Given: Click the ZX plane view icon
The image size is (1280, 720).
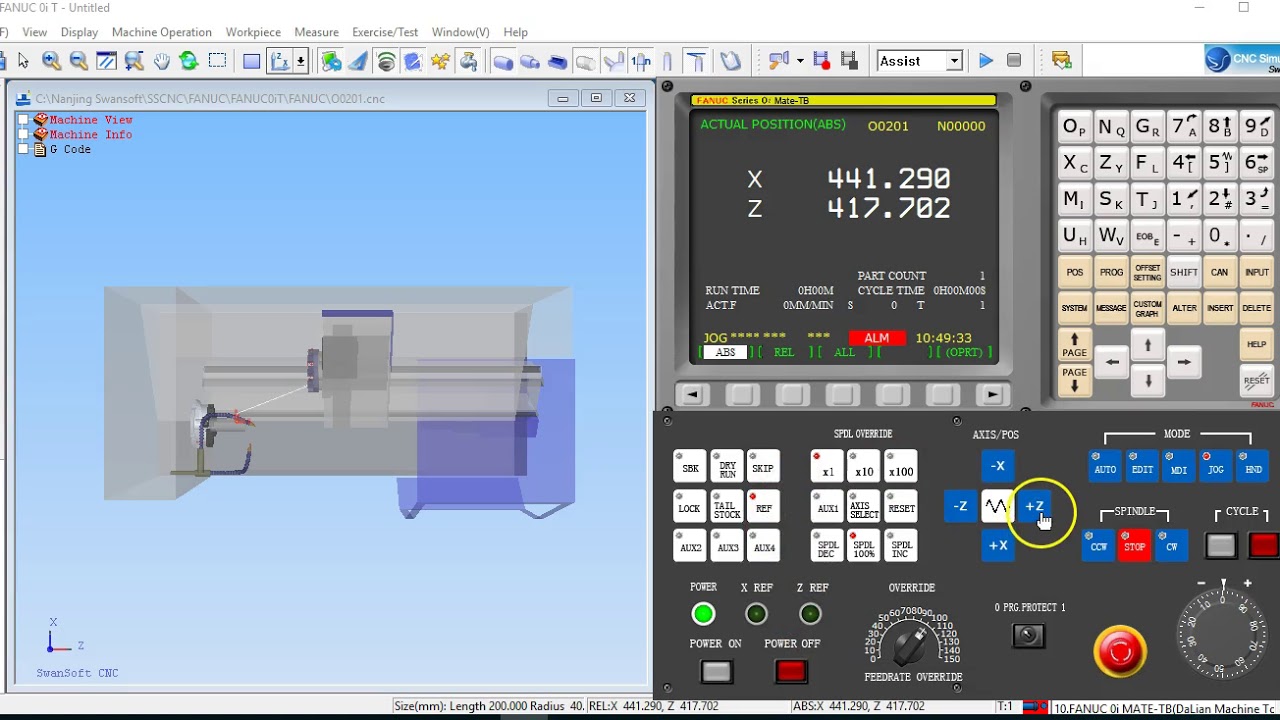Looking at the screenshot, I should (280, 61).
